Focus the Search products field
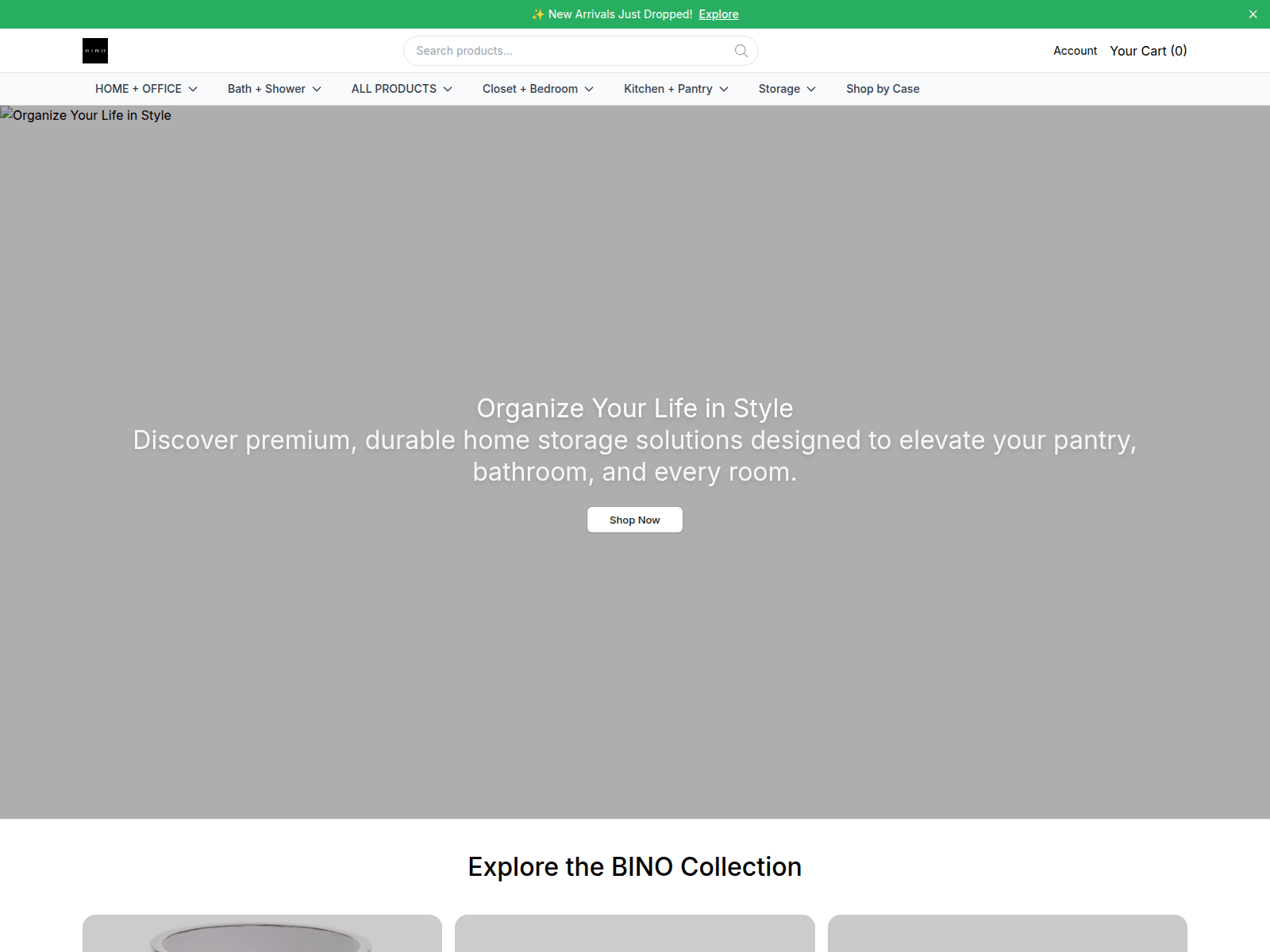 tap(581, 51)
